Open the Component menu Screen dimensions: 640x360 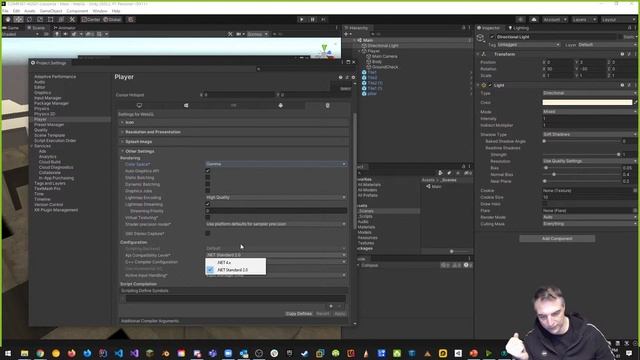(x=77, y=11)
